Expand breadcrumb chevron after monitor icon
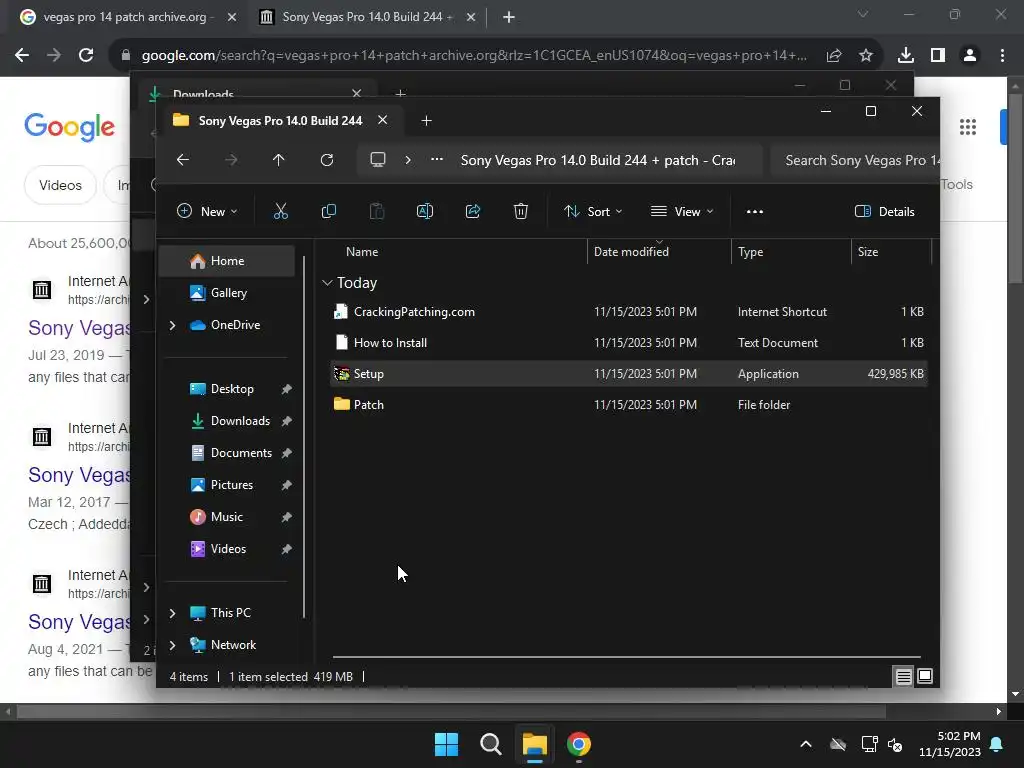This screenshot has height=768, width=1024. [x=408, y=160]
